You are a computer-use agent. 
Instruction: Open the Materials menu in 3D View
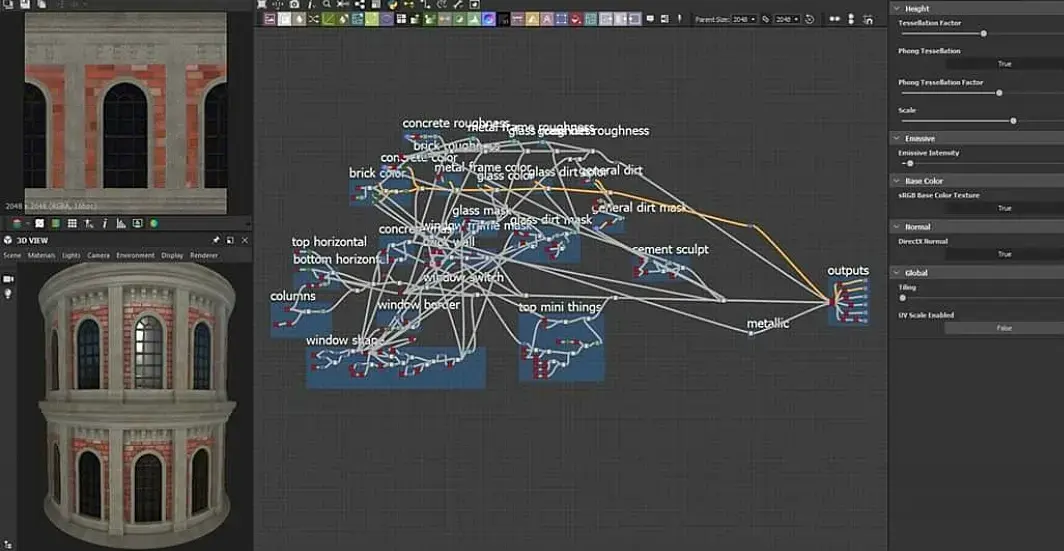41,256
